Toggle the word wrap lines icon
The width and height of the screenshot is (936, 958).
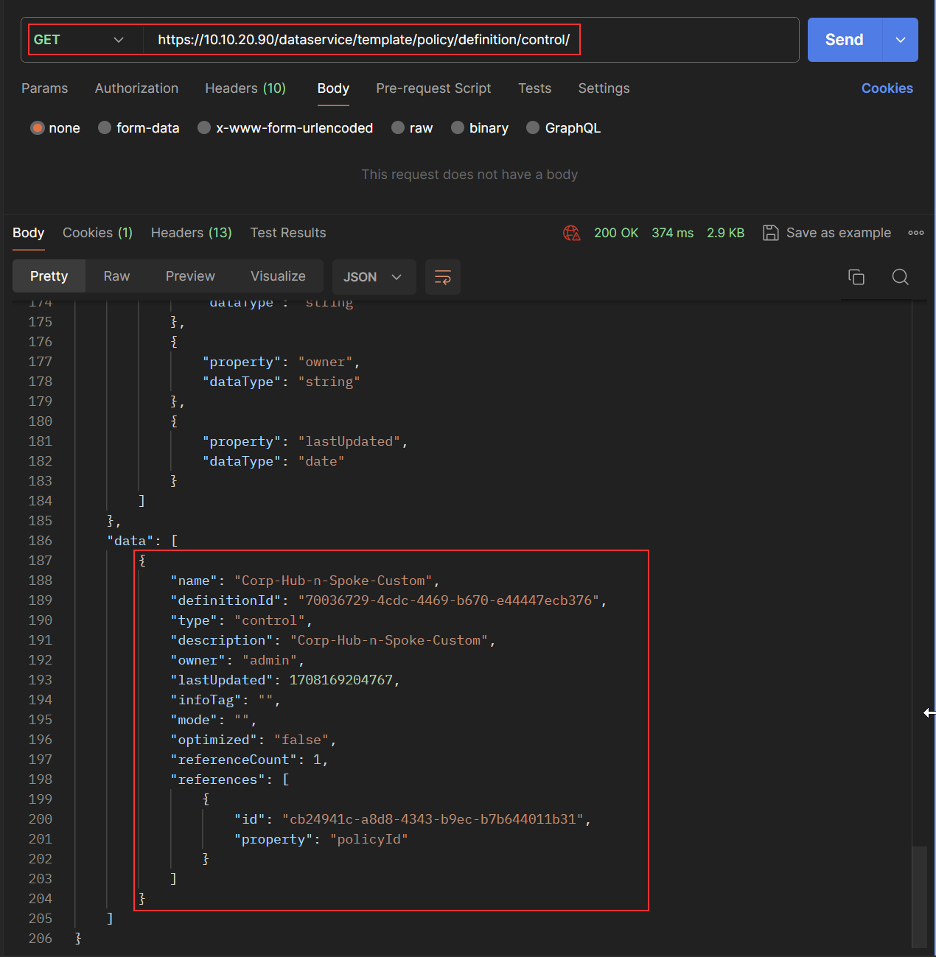tap(443, 277)
